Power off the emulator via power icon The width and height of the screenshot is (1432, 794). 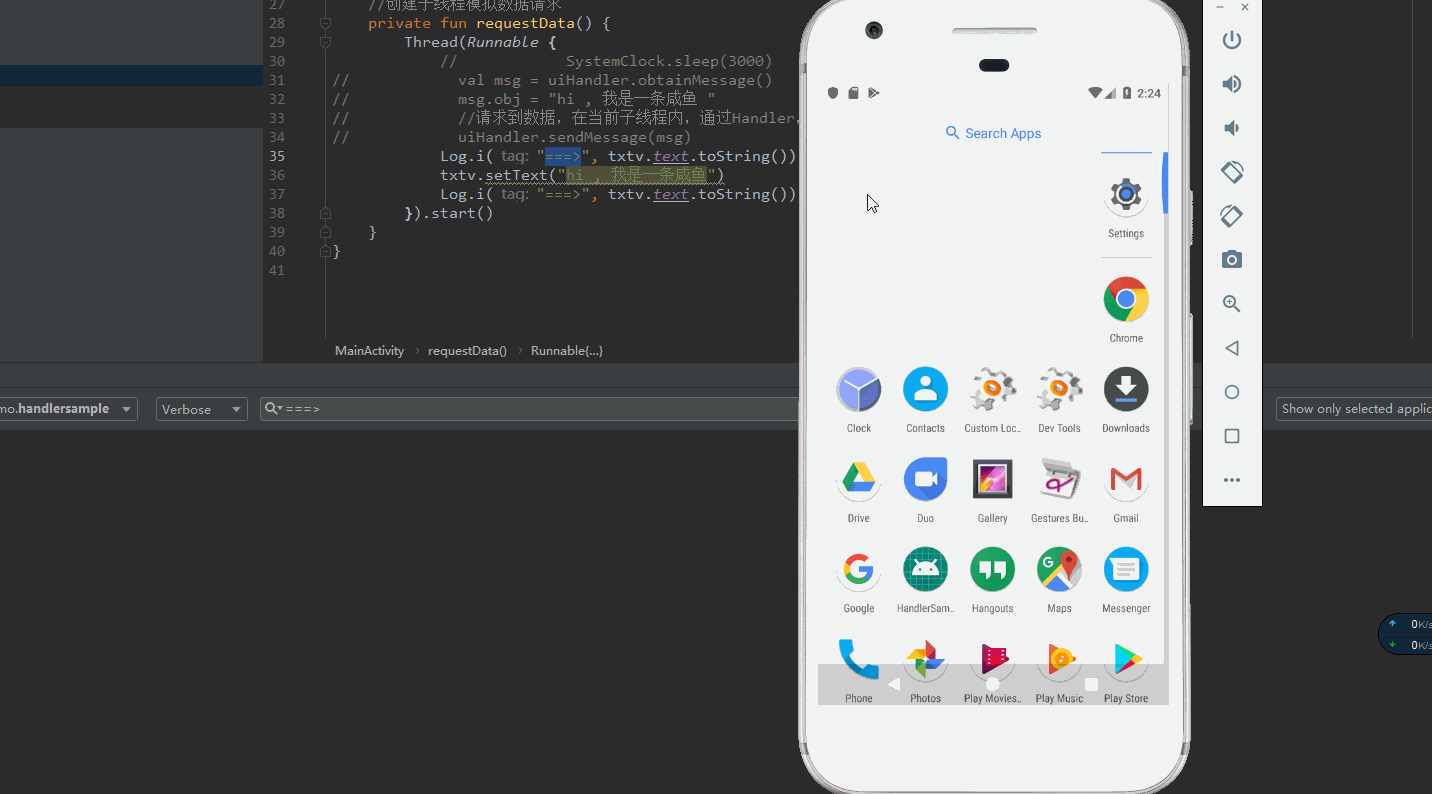[x=1231, y=40]
